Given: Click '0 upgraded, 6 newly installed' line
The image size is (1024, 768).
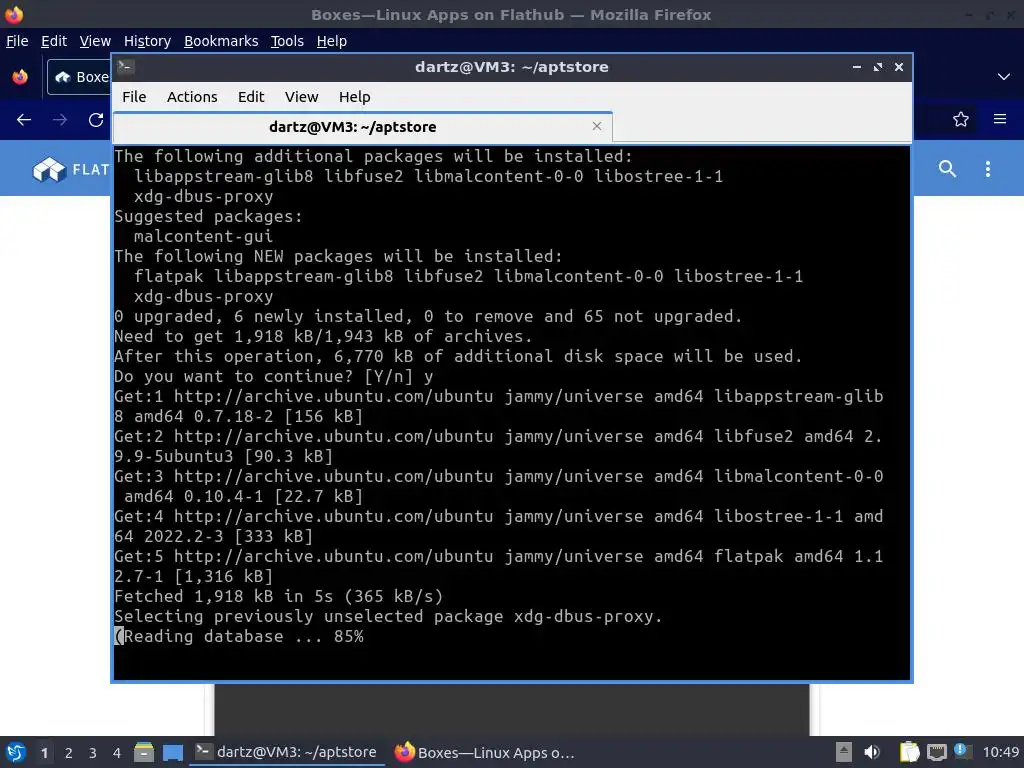Looking at the screenshot, I should point(428,316).
